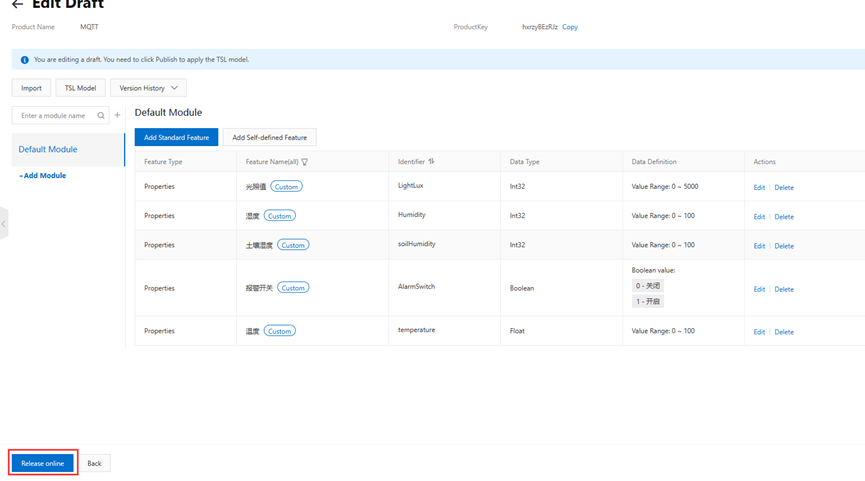865x481 pixels.
Task: Delete the AlarmSwitch property
Action: coord(784,289)
